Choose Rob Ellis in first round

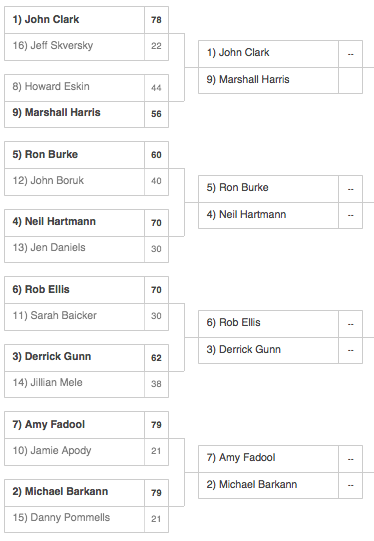pos(86,290)
